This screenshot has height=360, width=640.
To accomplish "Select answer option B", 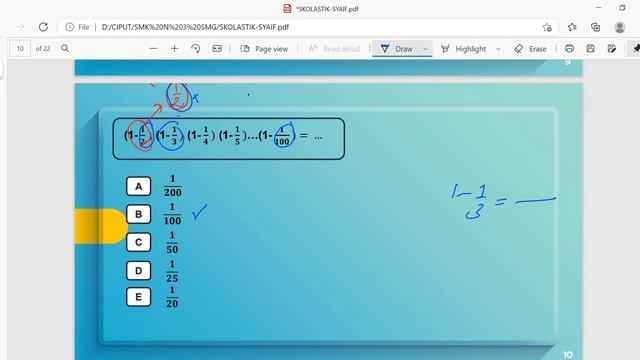I will [138, 214].
